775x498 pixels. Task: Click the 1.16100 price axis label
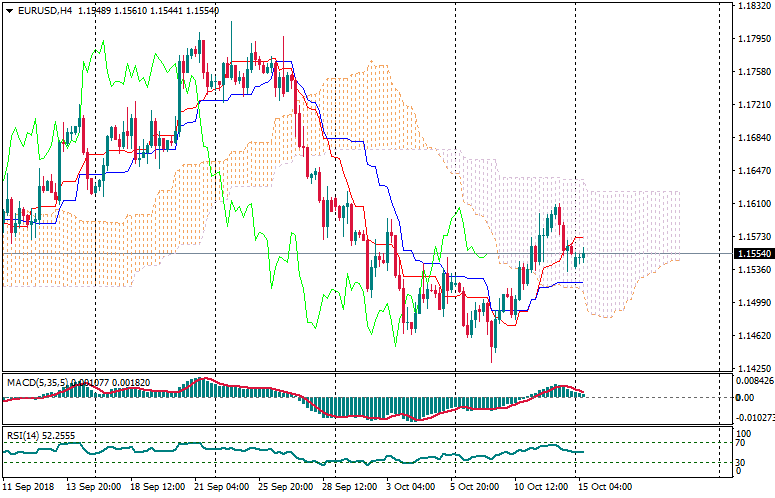coord(752,204)
